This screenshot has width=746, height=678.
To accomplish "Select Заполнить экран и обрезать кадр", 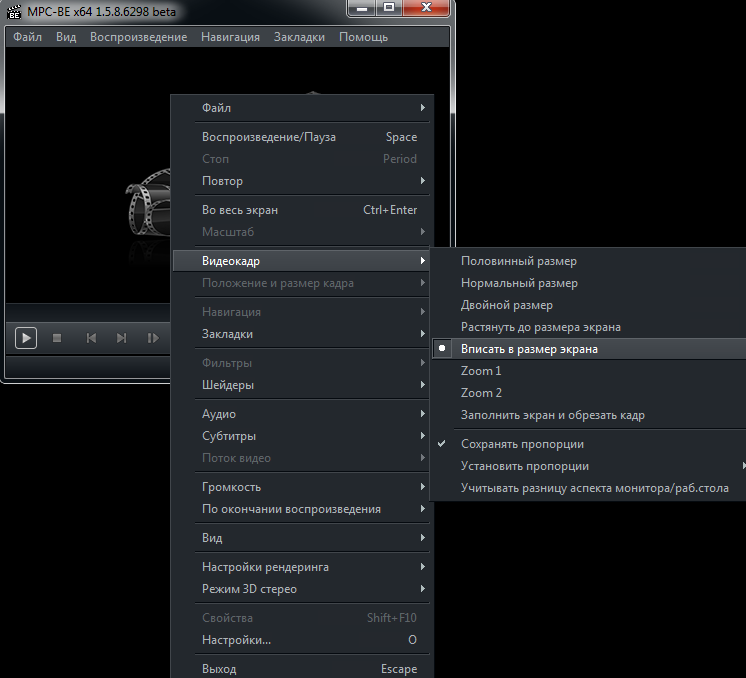I will click(589, 415).
